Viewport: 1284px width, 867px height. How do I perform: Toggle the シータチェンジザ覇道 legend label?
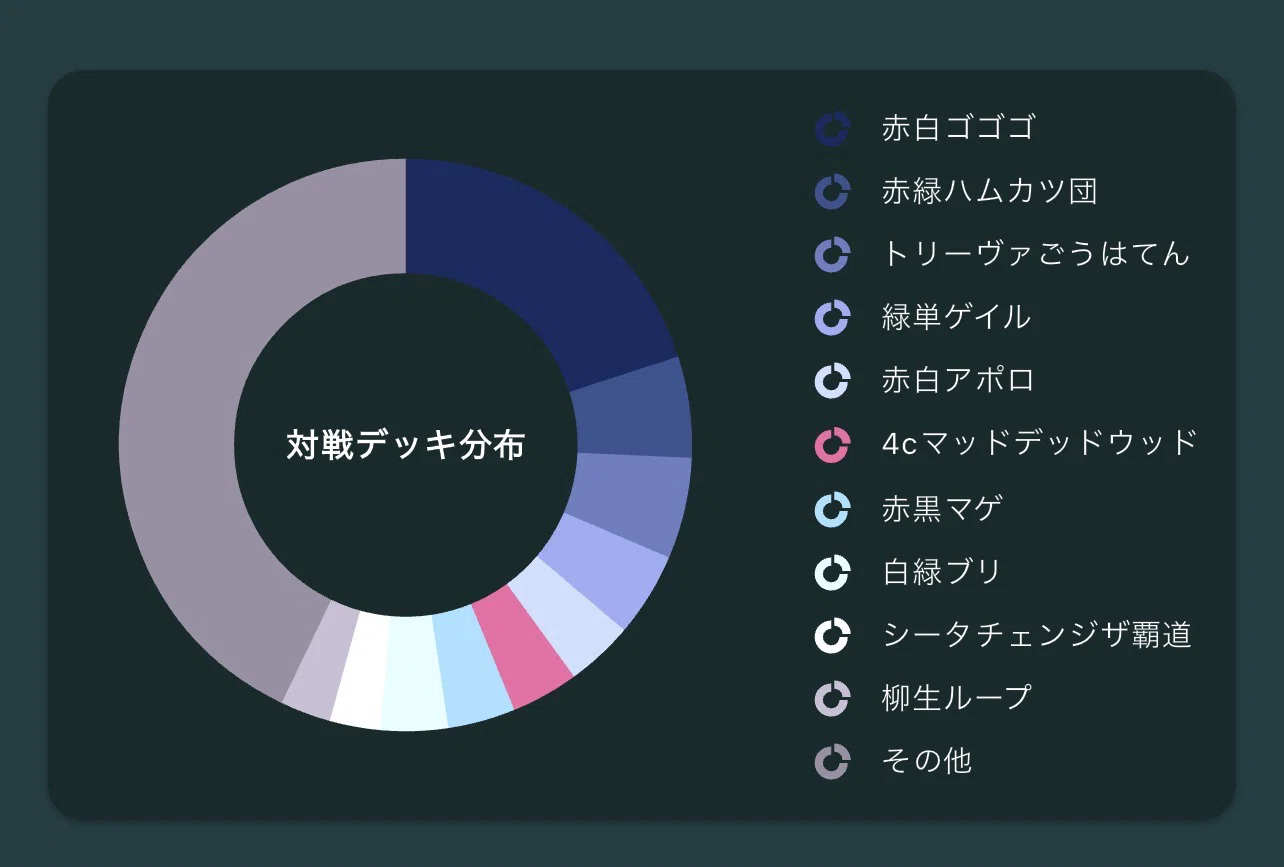coord(1037,635)
